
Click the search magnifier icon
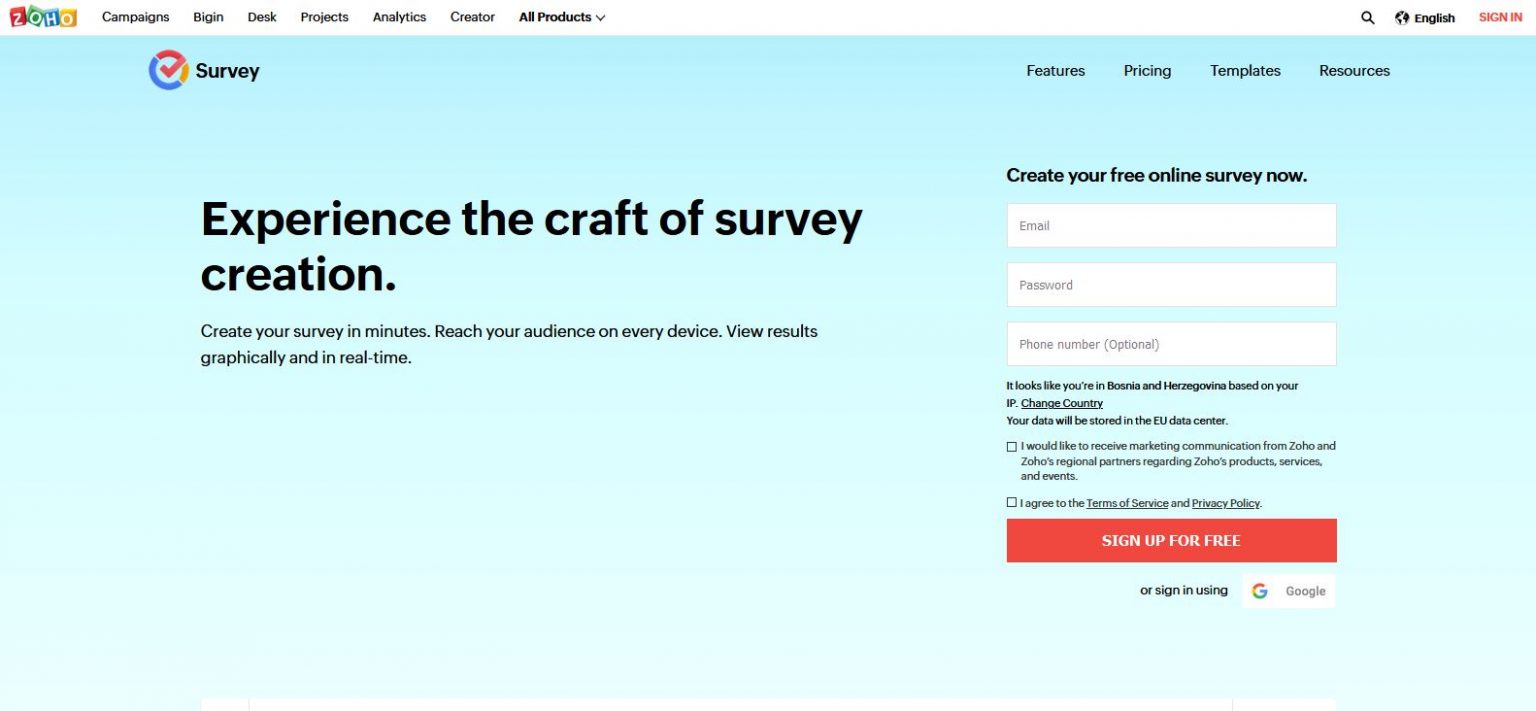click(1367, 17)
